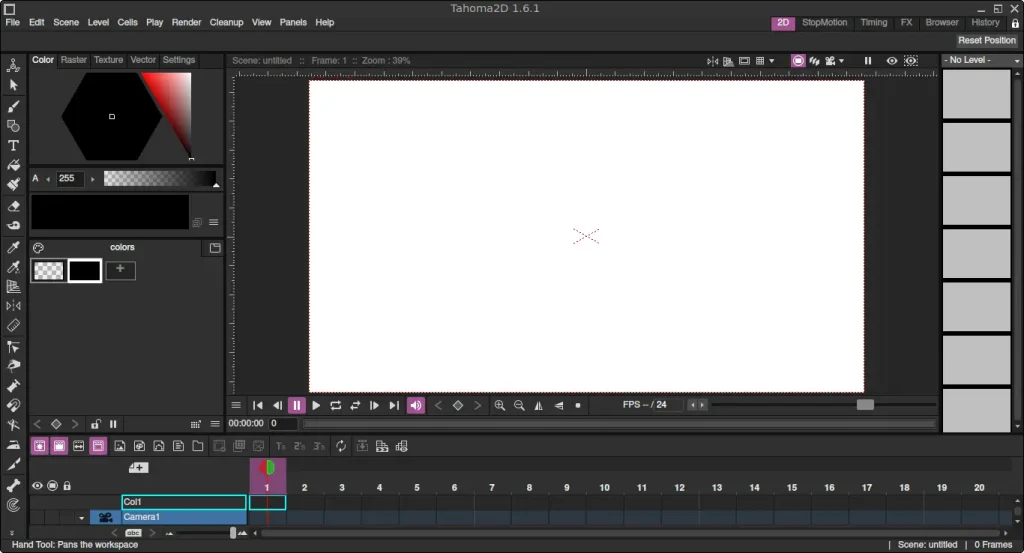This screenshot has width=1024, height=553.
Task: Open the File menu
Action: tap(12, 22)
